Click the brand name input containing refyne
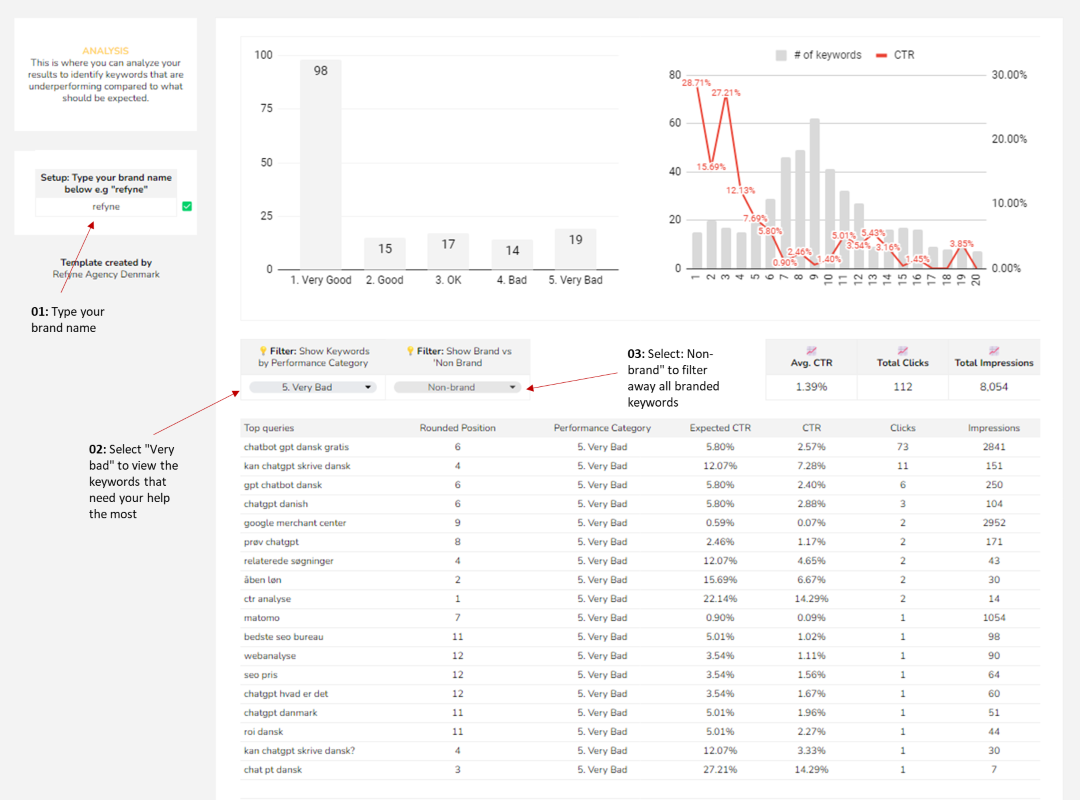Viewport: 1080px width, 800px height. coord(106,207)
